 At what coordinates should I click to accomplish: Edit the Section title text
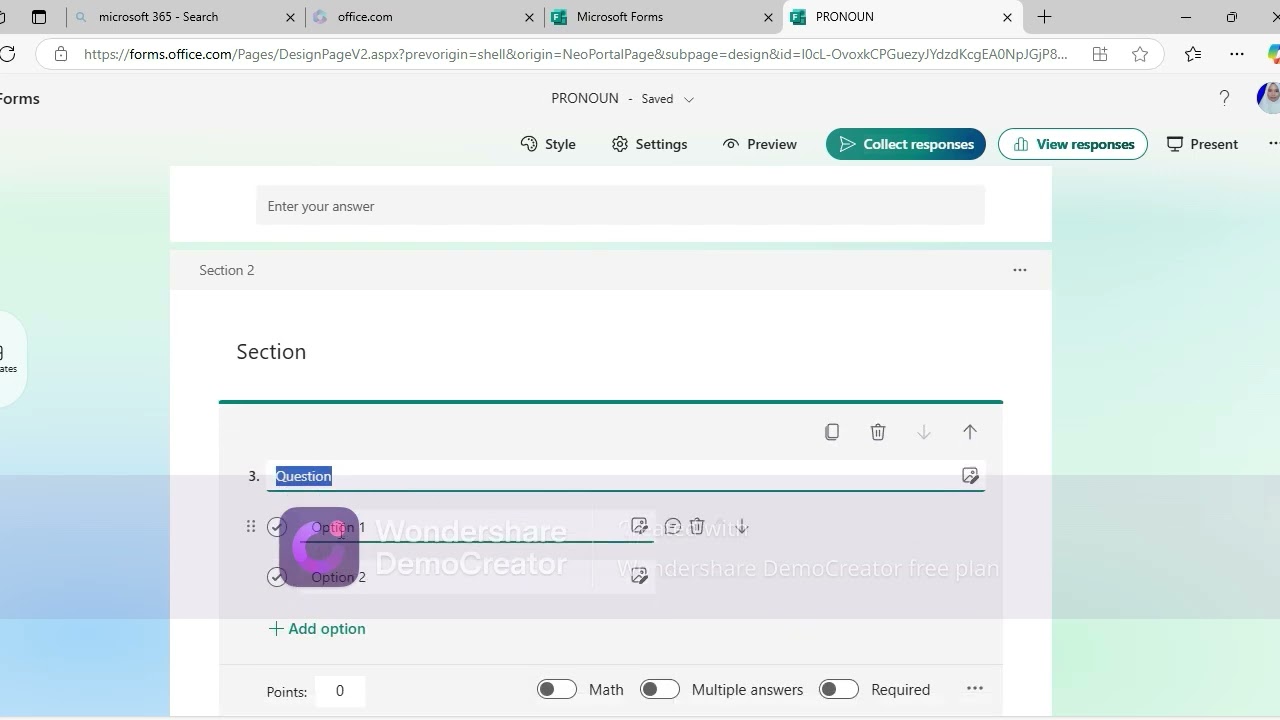[x=271, y=352]
